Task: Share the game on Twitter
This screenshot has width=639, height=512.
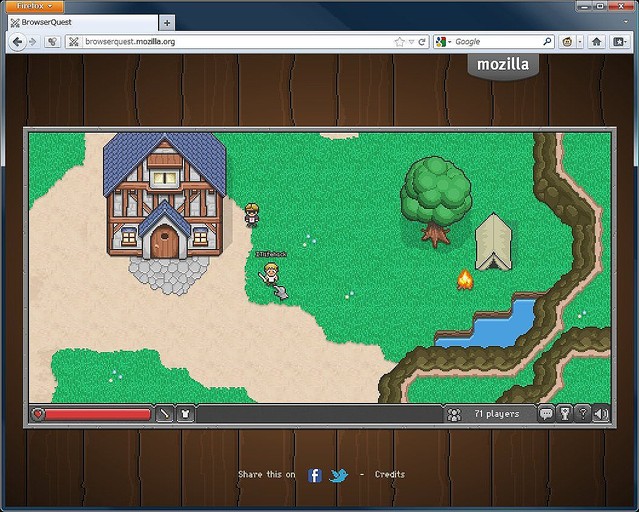Action: [x=339, y=475]
